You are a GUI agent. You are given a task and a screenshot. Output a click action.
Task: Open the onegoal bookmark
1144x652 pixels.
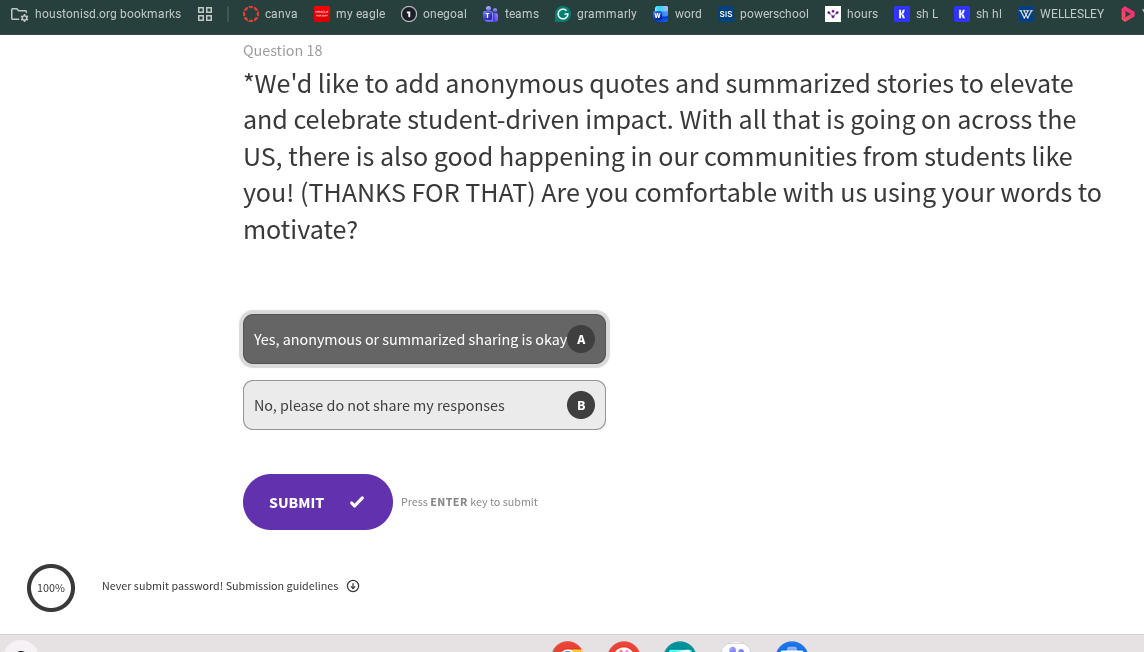coord(434,14)
